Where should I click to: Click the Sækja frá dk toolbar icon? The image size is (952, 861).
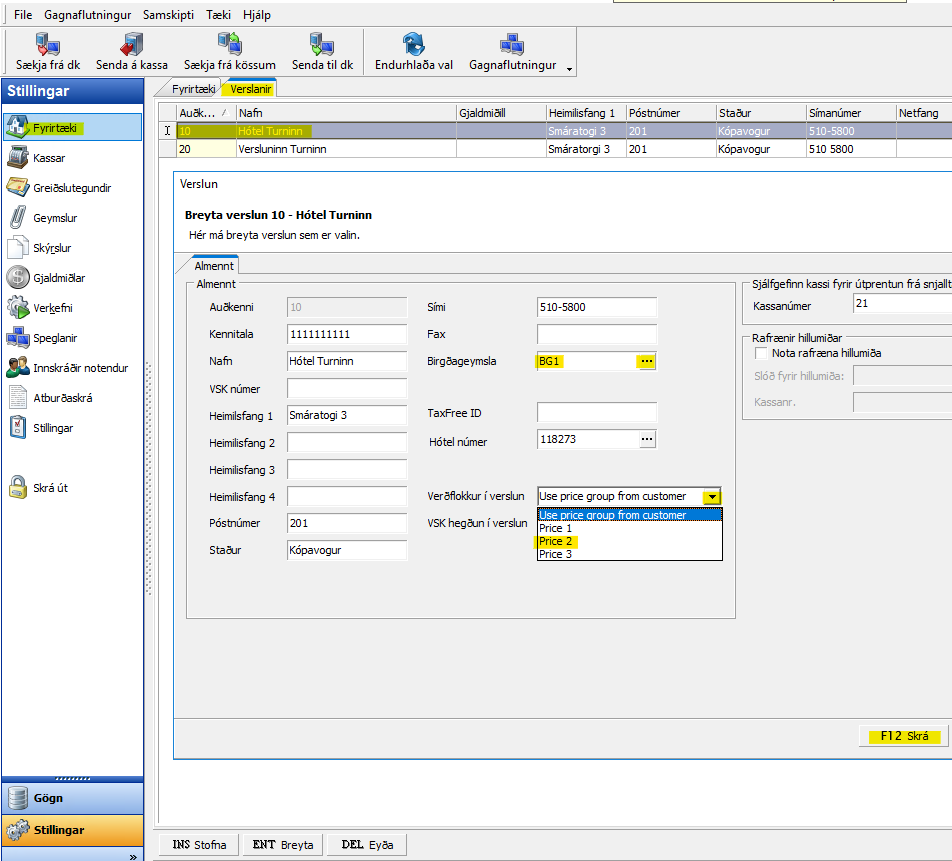47,44
